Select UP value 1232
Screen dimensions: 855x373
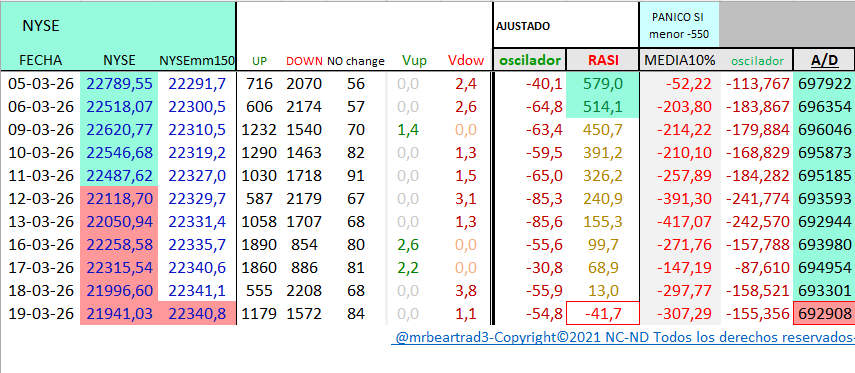coord(259,130)
